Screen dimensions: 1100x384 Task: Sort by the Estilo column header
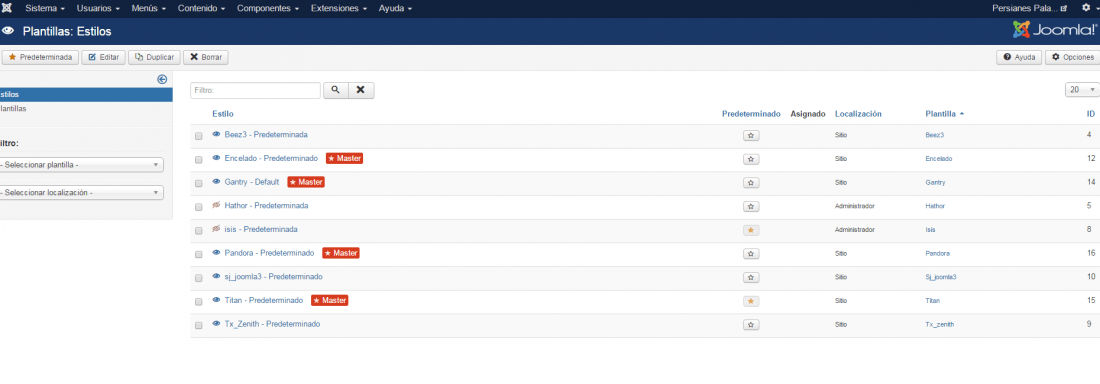coord(223,114)
